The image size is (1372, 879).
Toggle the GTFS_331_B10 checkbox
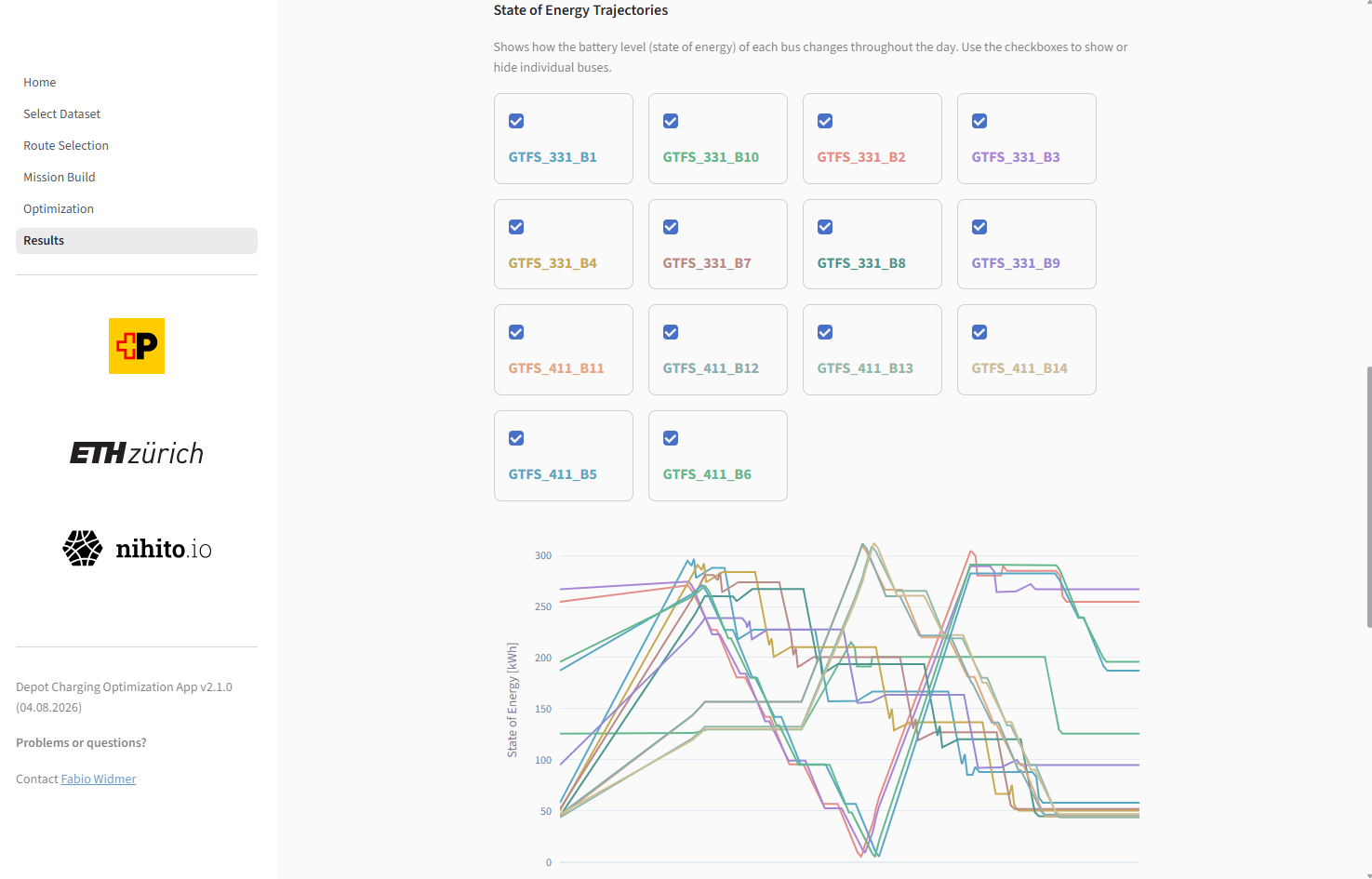pyautogui.click(x=671, y=121)
